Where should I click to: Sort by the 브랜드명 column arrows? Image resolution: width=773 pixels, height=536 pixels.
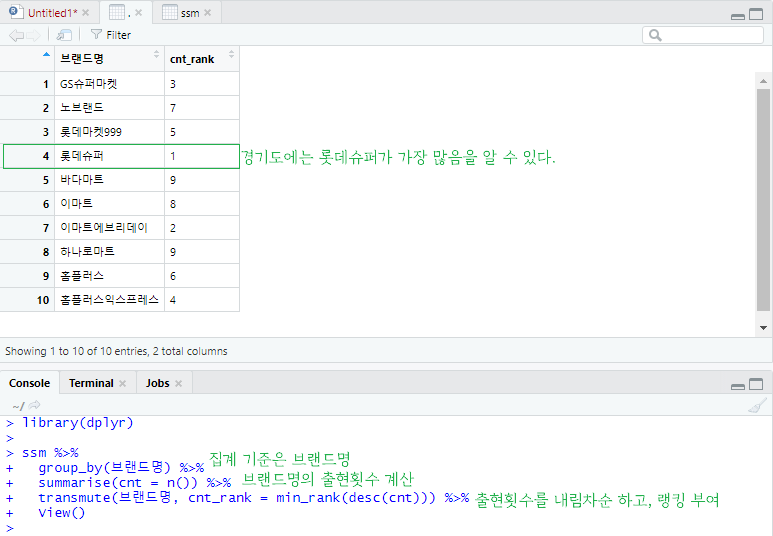156,54
